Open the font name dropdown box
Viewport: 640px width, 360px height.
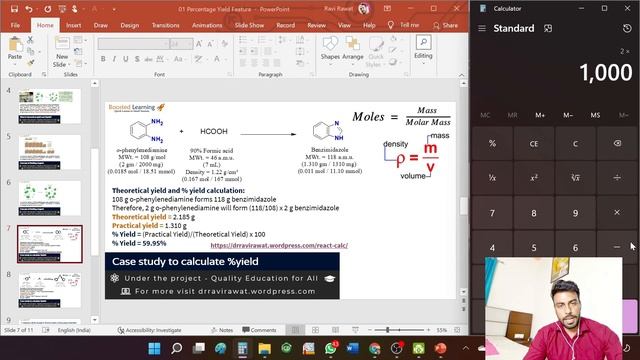[x=133, y=44]
